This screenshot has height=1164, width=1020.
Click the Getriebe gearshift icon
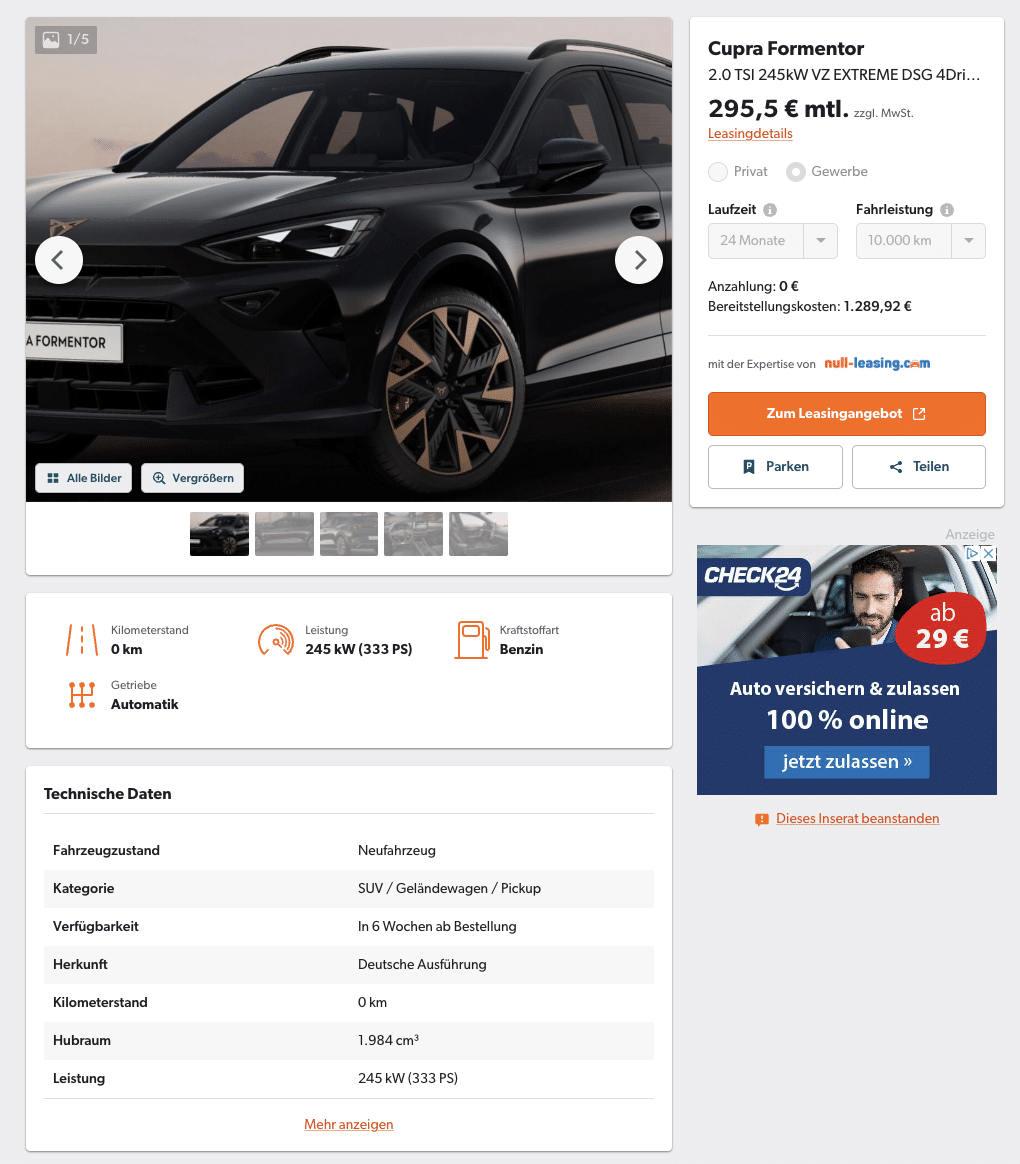point(82,695)
